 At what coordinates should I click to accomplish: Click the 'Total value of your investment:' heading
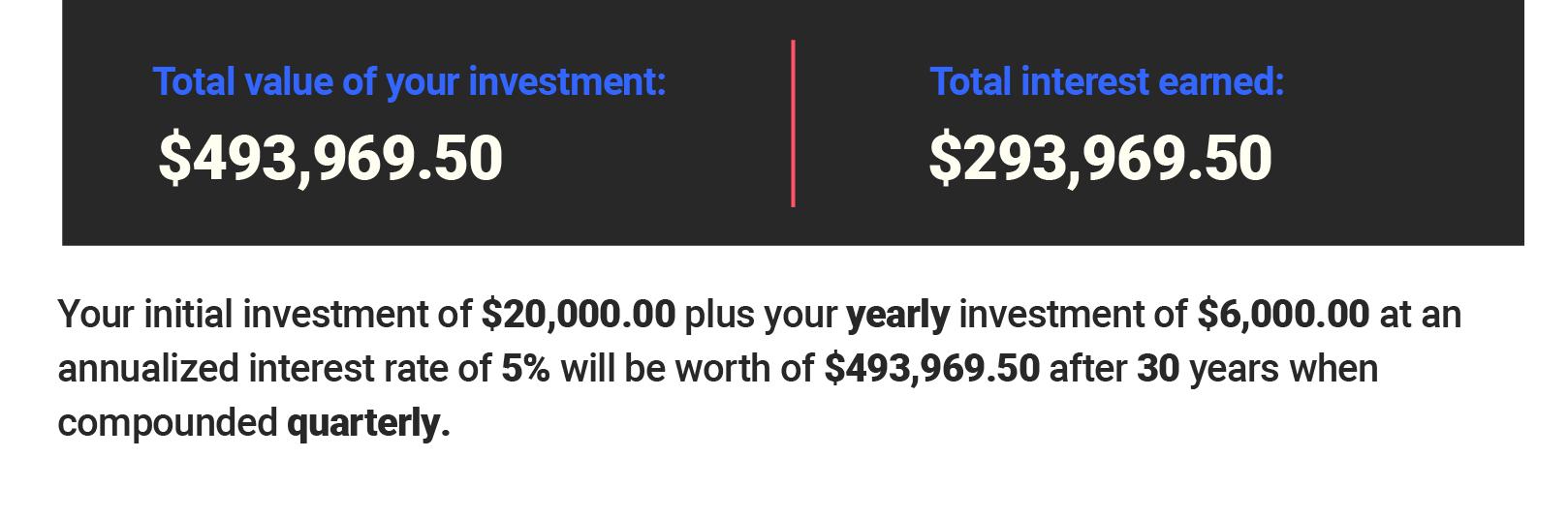410,82
